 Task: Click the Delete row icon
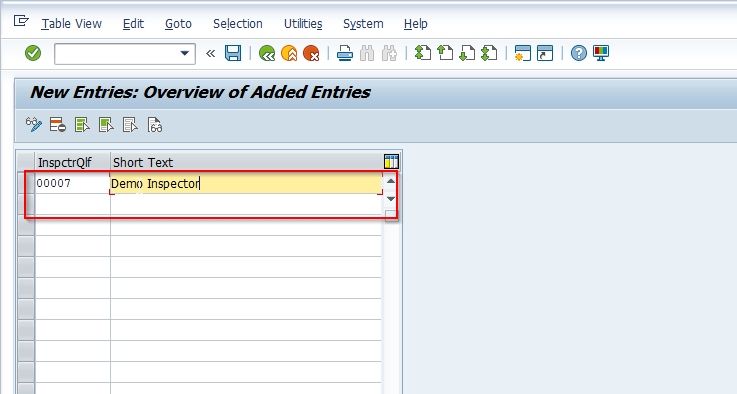pyautogui.click(x=58, y=125)
